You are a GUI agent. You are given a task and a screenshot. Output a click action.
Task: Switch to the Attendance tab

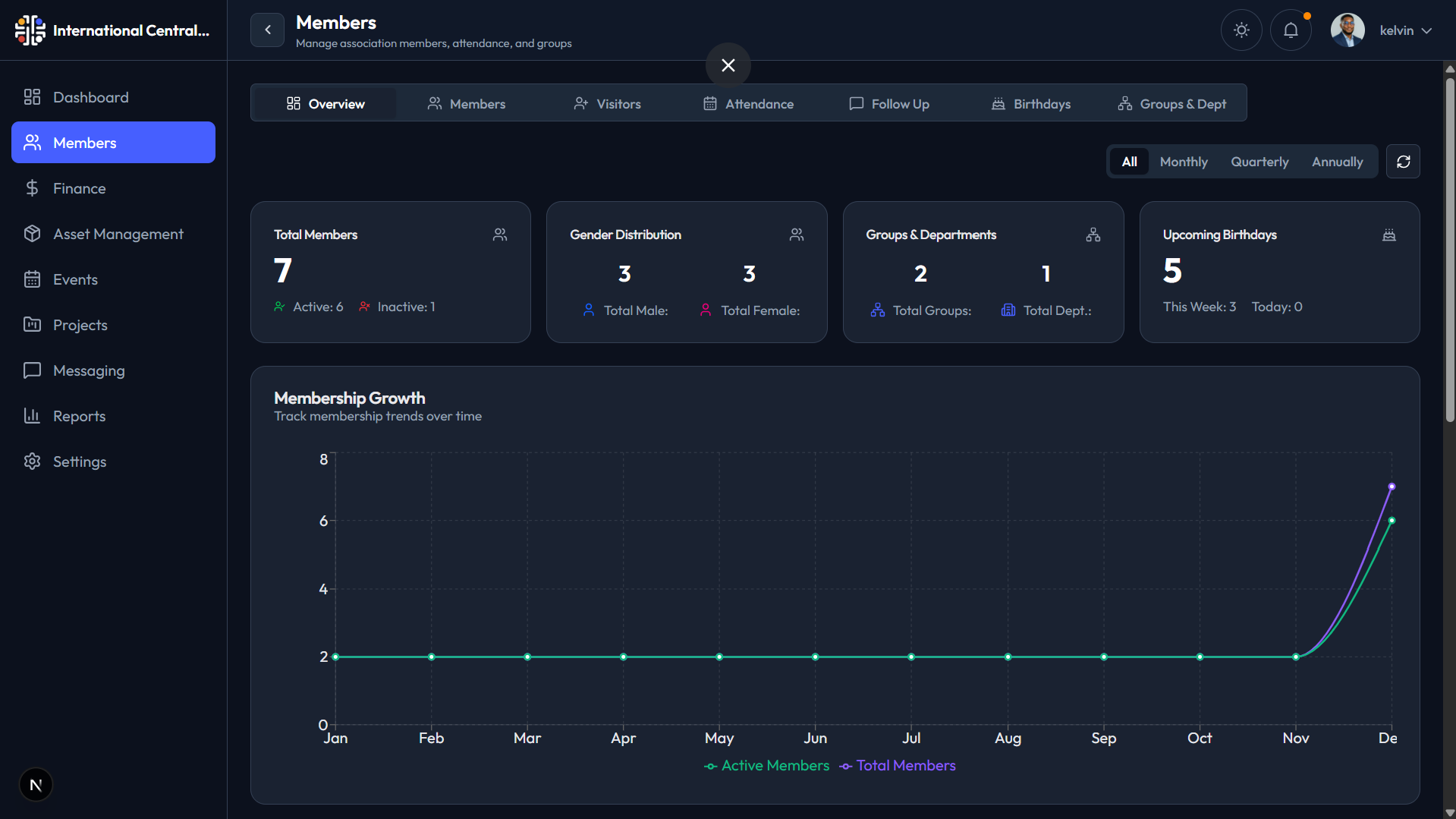pyautogui.click(x=748, y=103)
